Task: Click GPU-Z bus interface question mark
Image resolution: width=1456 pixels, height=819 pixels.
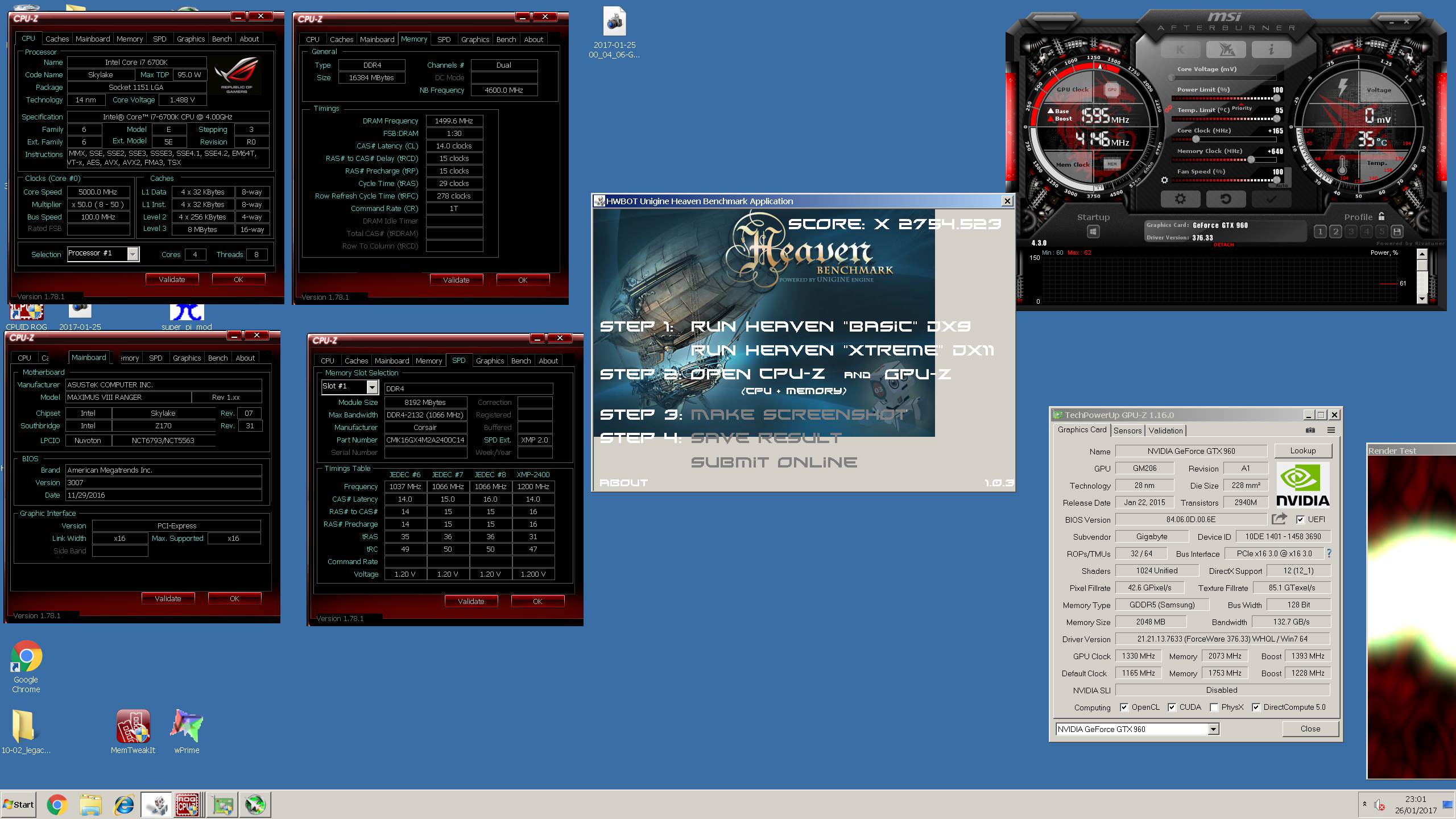Action: (x=1329, y=553)
